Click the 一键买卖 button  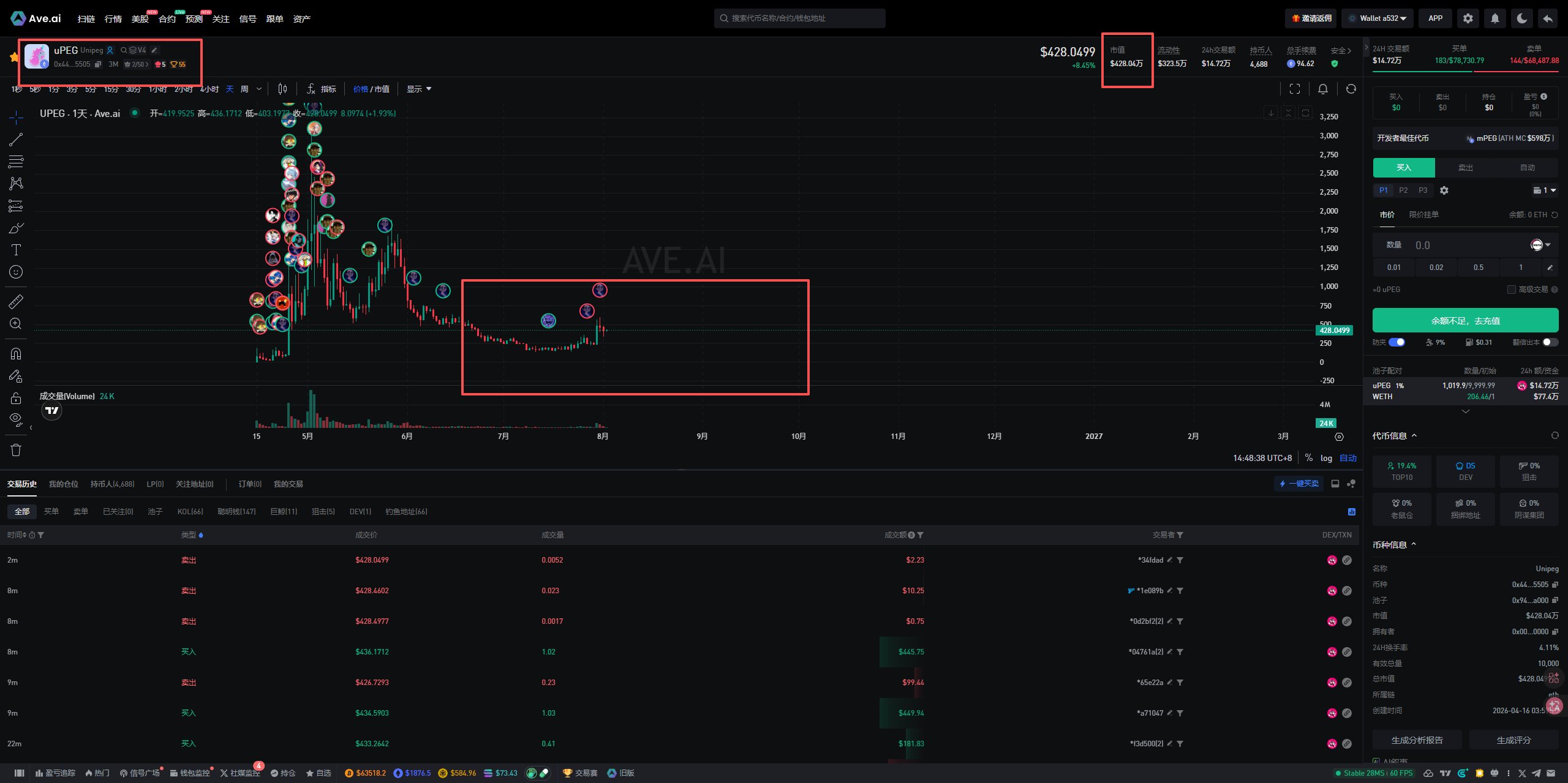[1298, 484]
